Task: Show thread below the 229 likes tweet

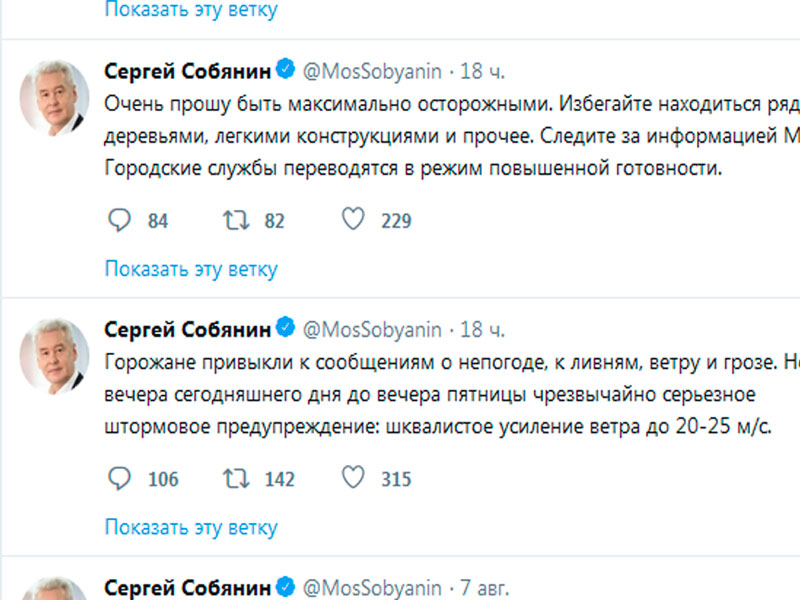Action: pyautogui.click(x=191, y=269)
